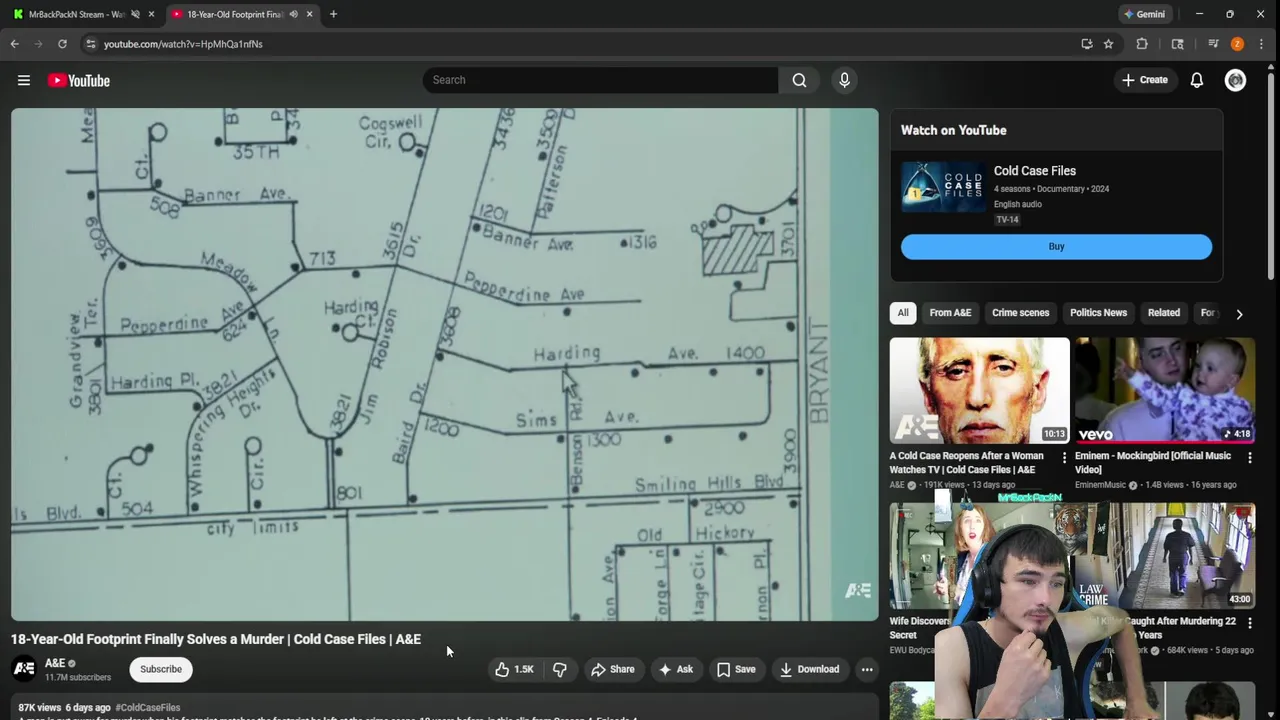
Task: Open the YouTube guide hamburger menu
Action: point(24,80)
